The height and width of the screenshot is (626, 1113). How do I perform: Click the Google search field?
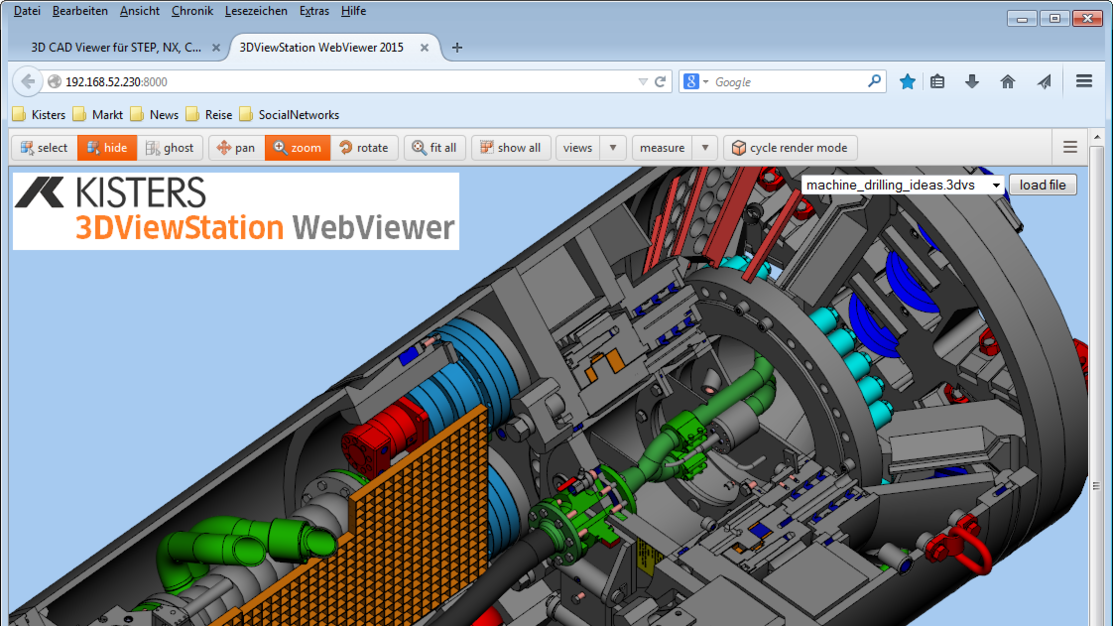pyautogui.click(x=788, y=82)
